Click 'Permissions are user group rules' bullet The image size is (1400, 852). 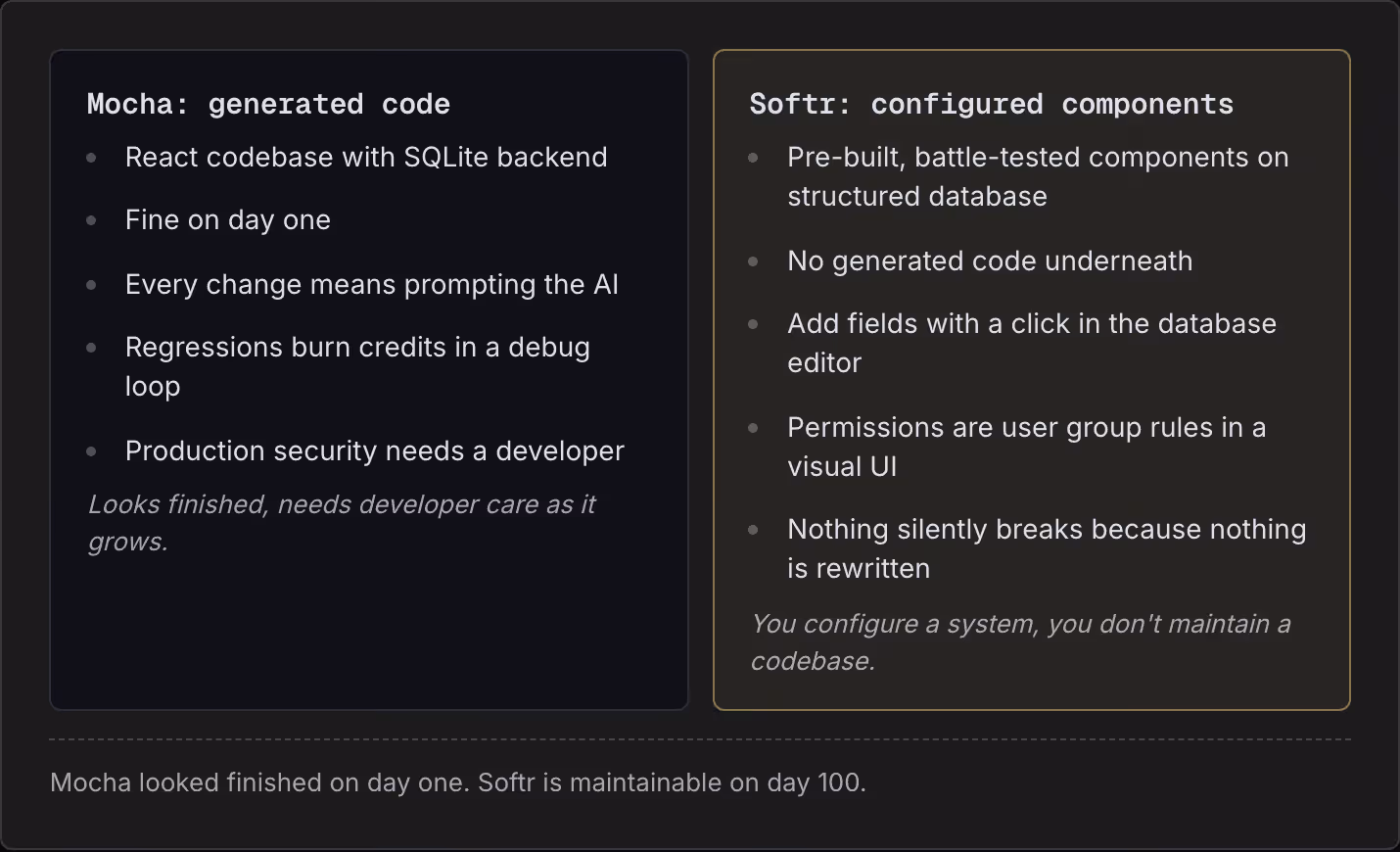(1027, 447)
